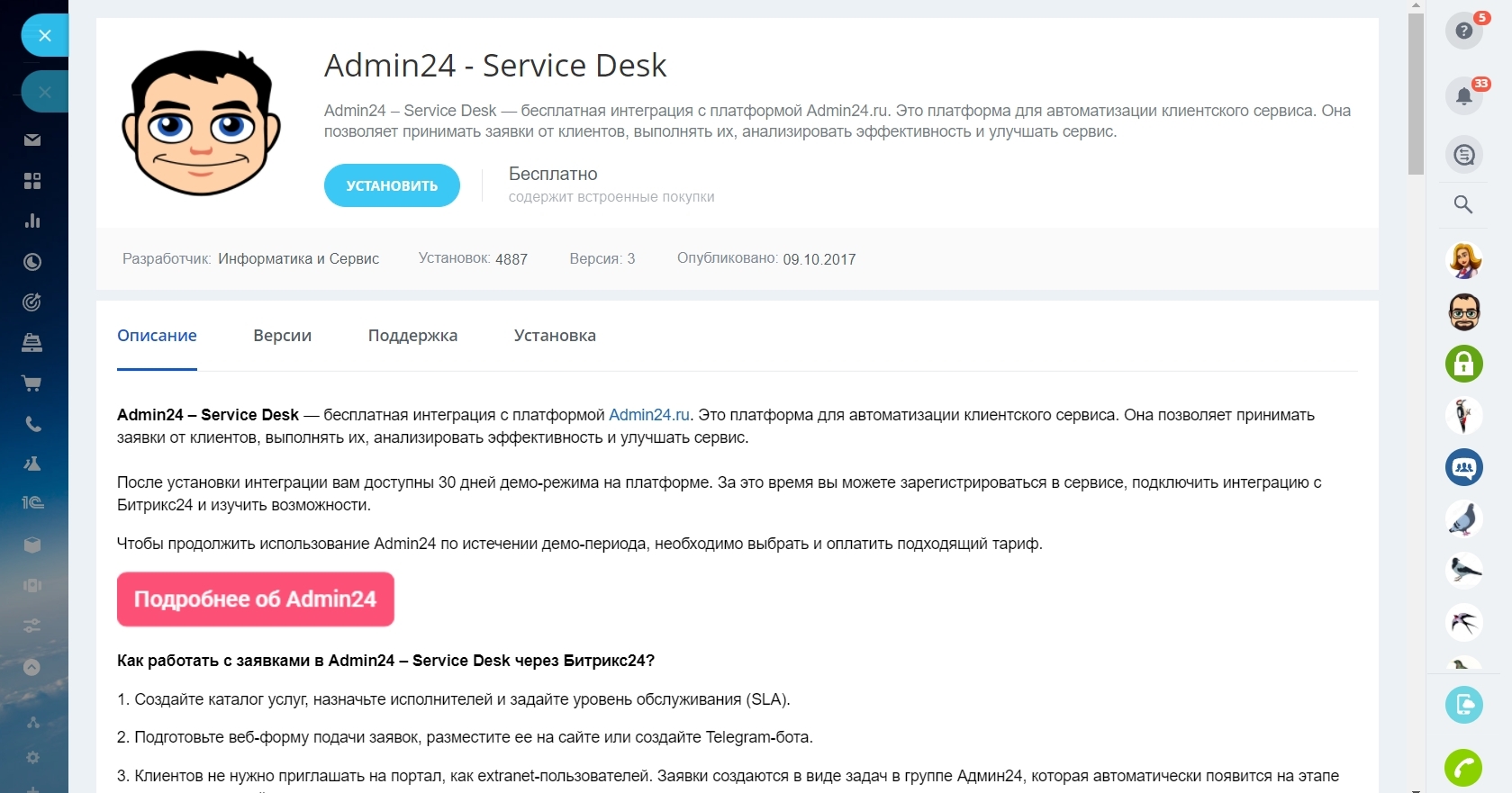
Task: Open the sliders settings icon in sidebar
Action: click(x=32, y=626)
